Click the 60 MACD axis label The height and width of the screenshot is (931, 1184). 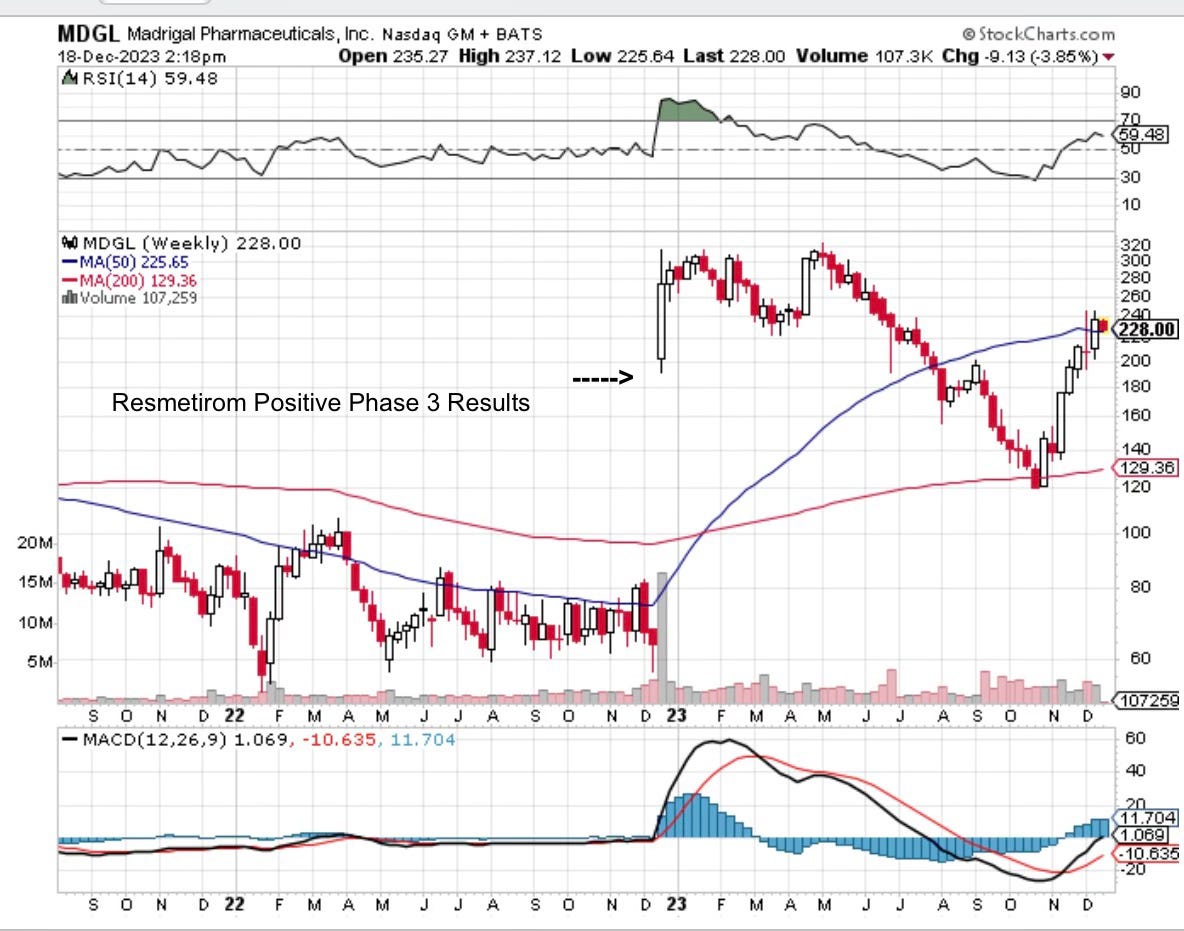(1135, 738)
